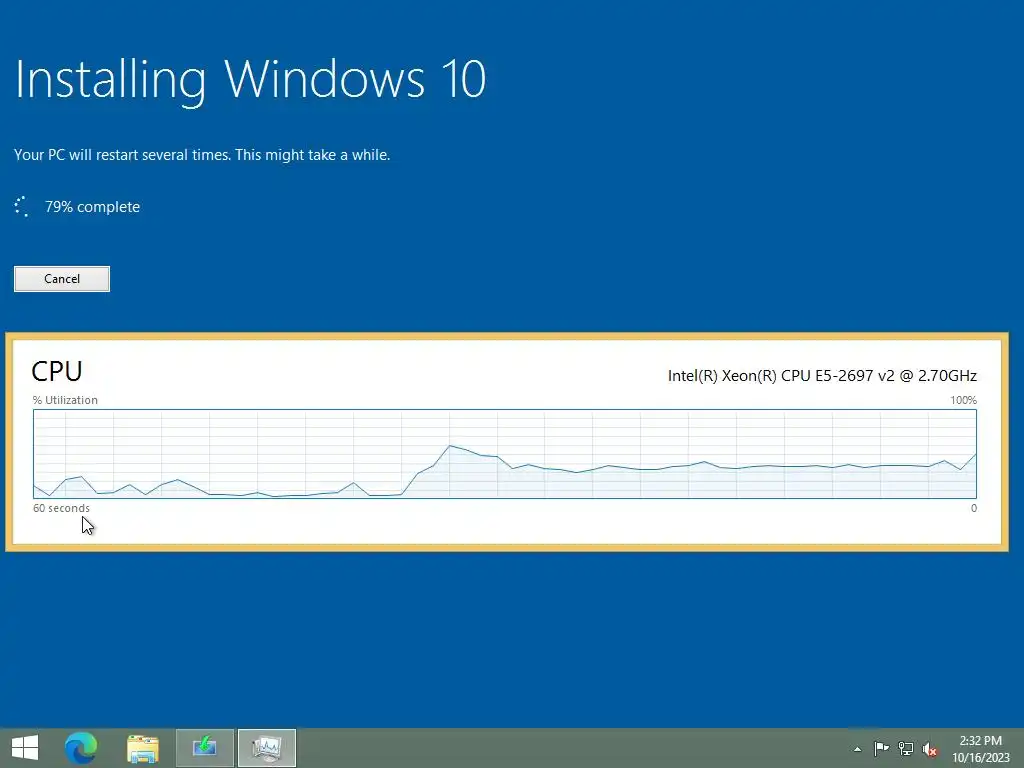Image resolution: width=1024 pixels, height=768 pixels.
Task: Click the 'Your PC will restart several times' message
Action: (202, 155)
